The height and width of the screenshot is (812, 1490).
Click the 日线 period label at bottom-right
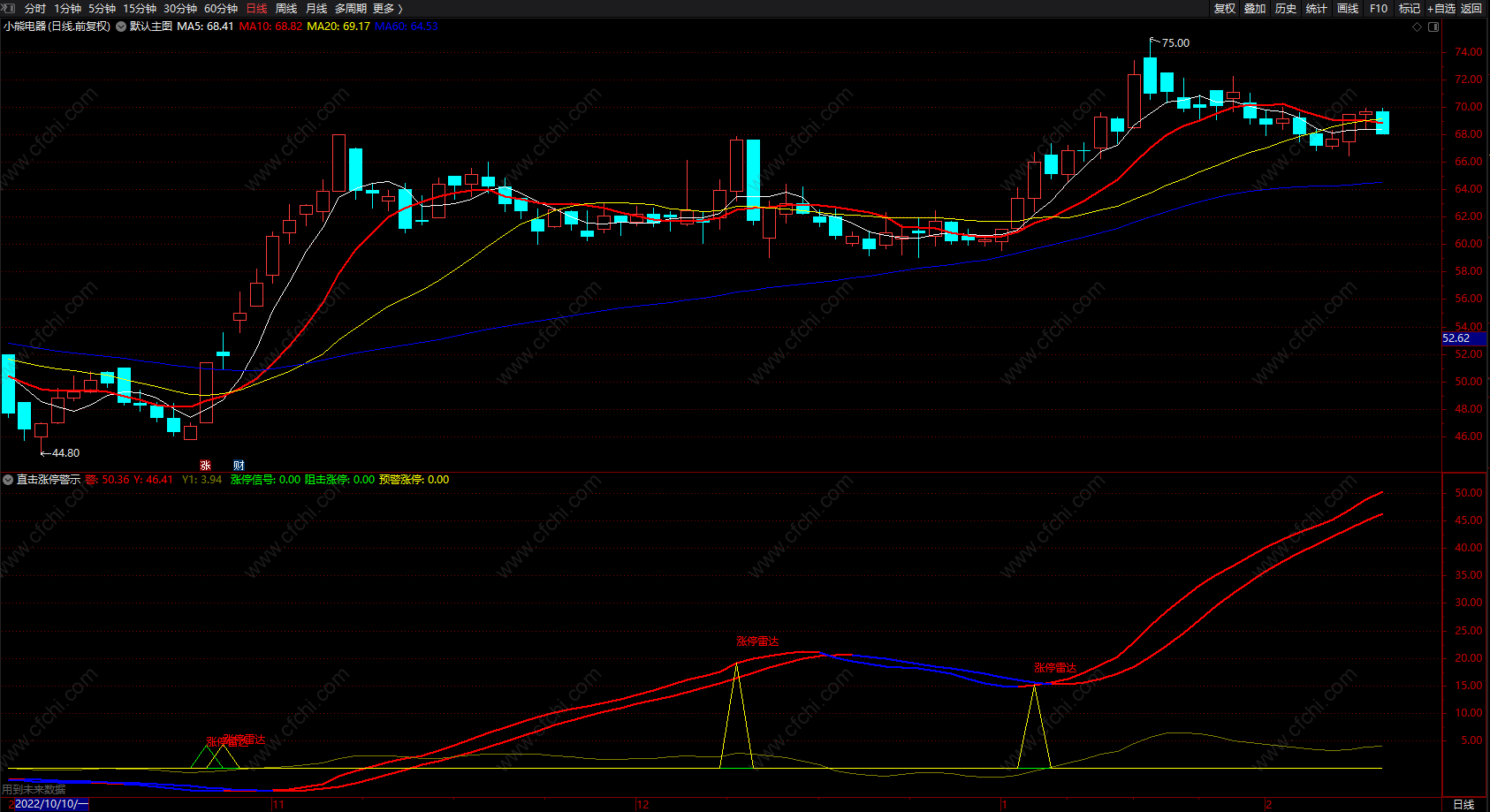pos(1463,805)
